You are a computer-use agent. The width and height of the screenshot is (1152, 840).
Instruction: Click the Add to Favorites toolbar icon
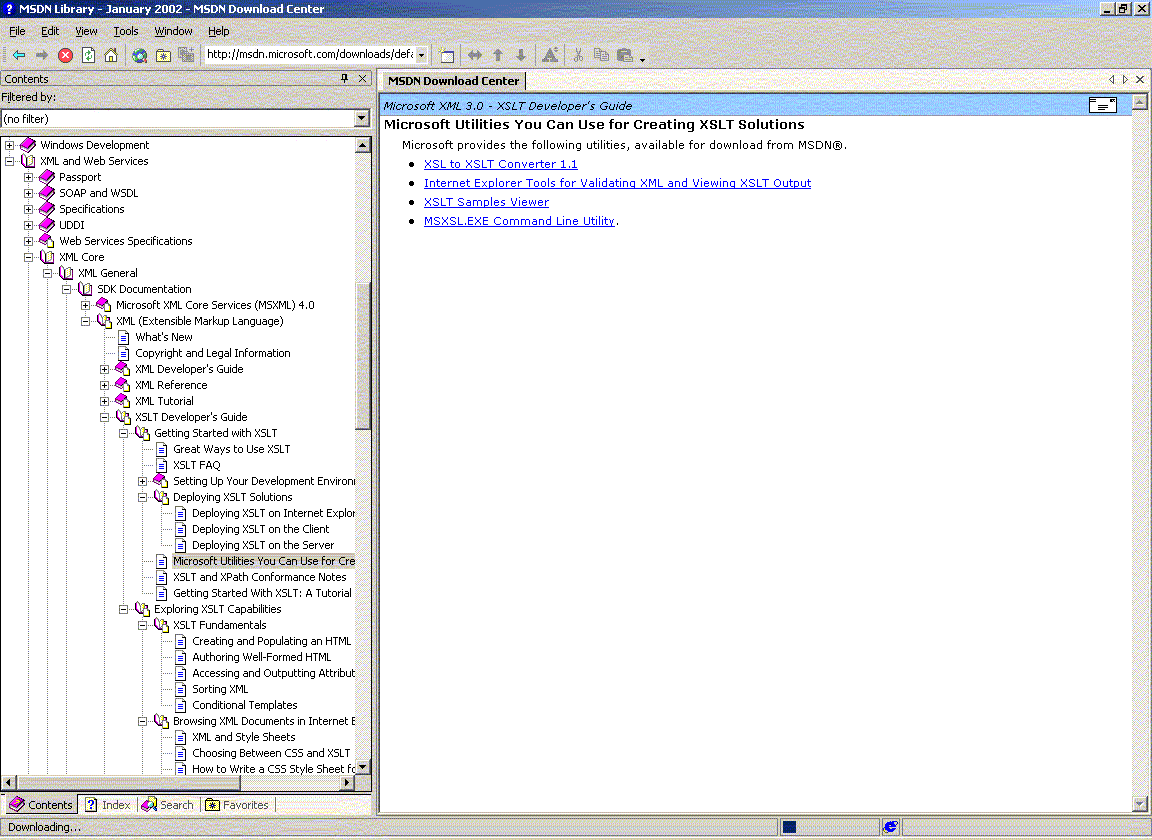point(186,54)
